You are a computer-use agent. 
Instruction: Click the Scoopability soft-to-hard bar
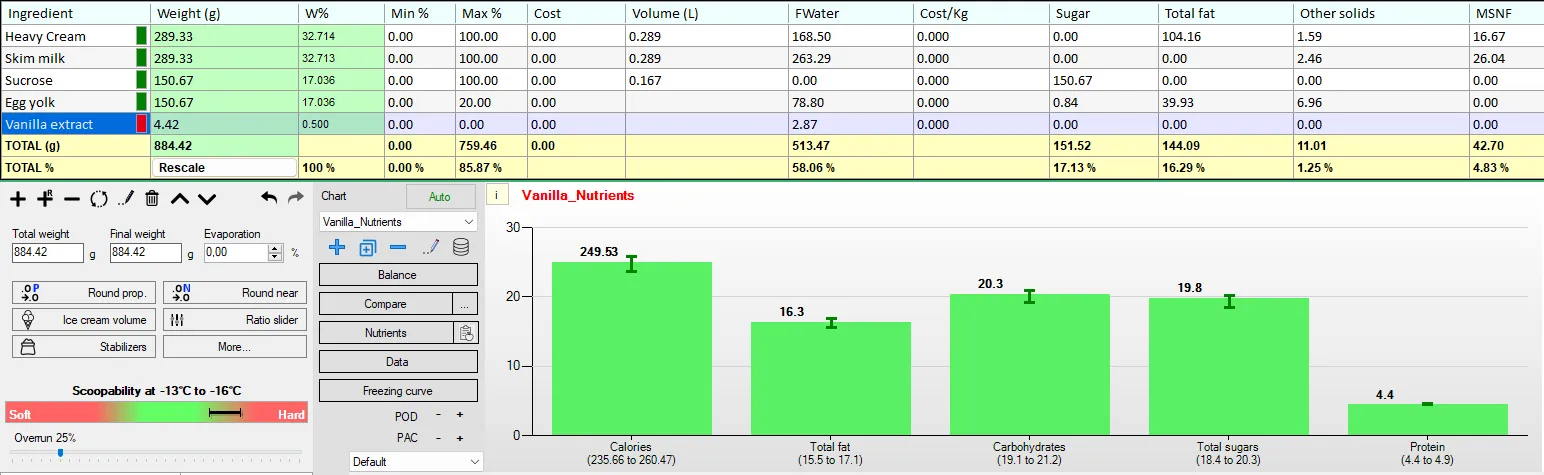pyautogui.click(x=156, y=414)
